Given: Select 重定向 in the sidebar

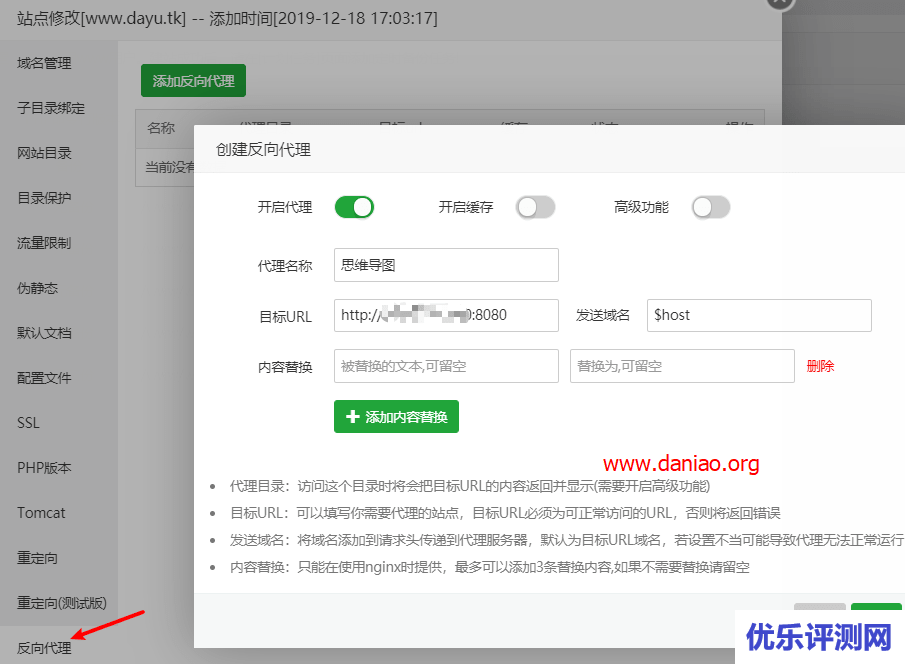Looking at the screenshot, I should coord(38,558).
